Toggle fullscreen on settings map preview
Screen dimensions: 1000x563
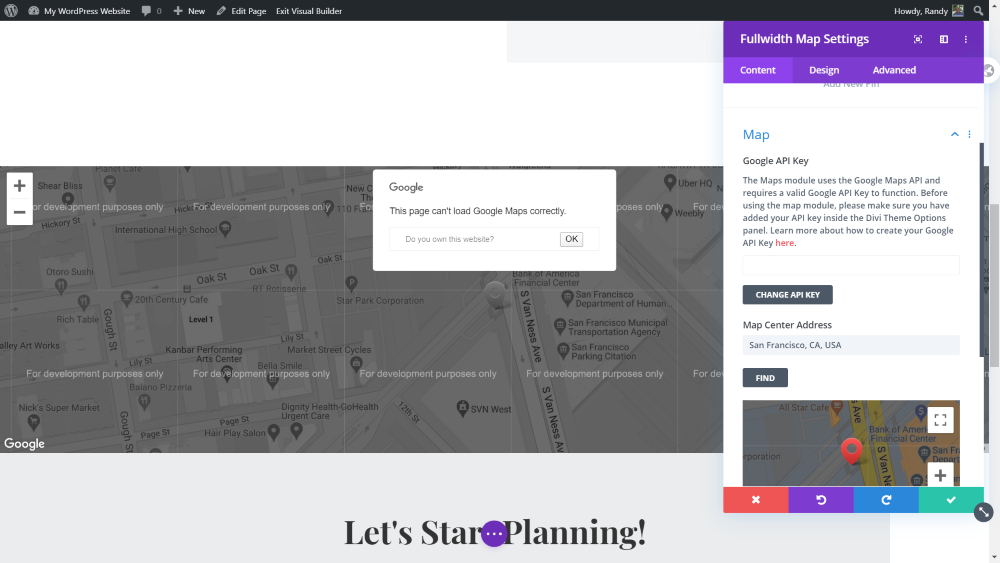click(940, 420)
